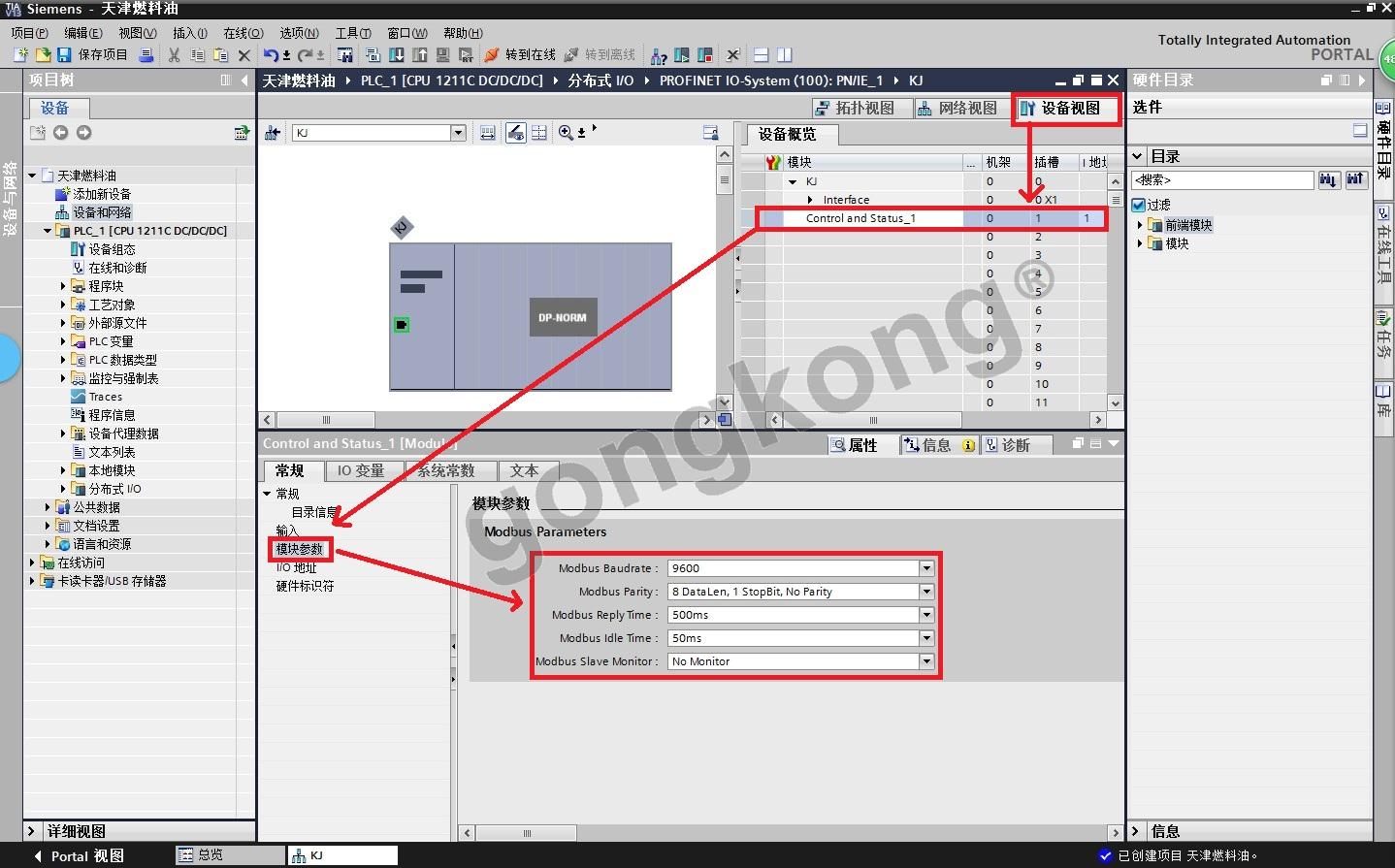Screen dimensions: 1395x868
Task: Click the DP-NORM module in device view
Action: [x=563, y=317]
